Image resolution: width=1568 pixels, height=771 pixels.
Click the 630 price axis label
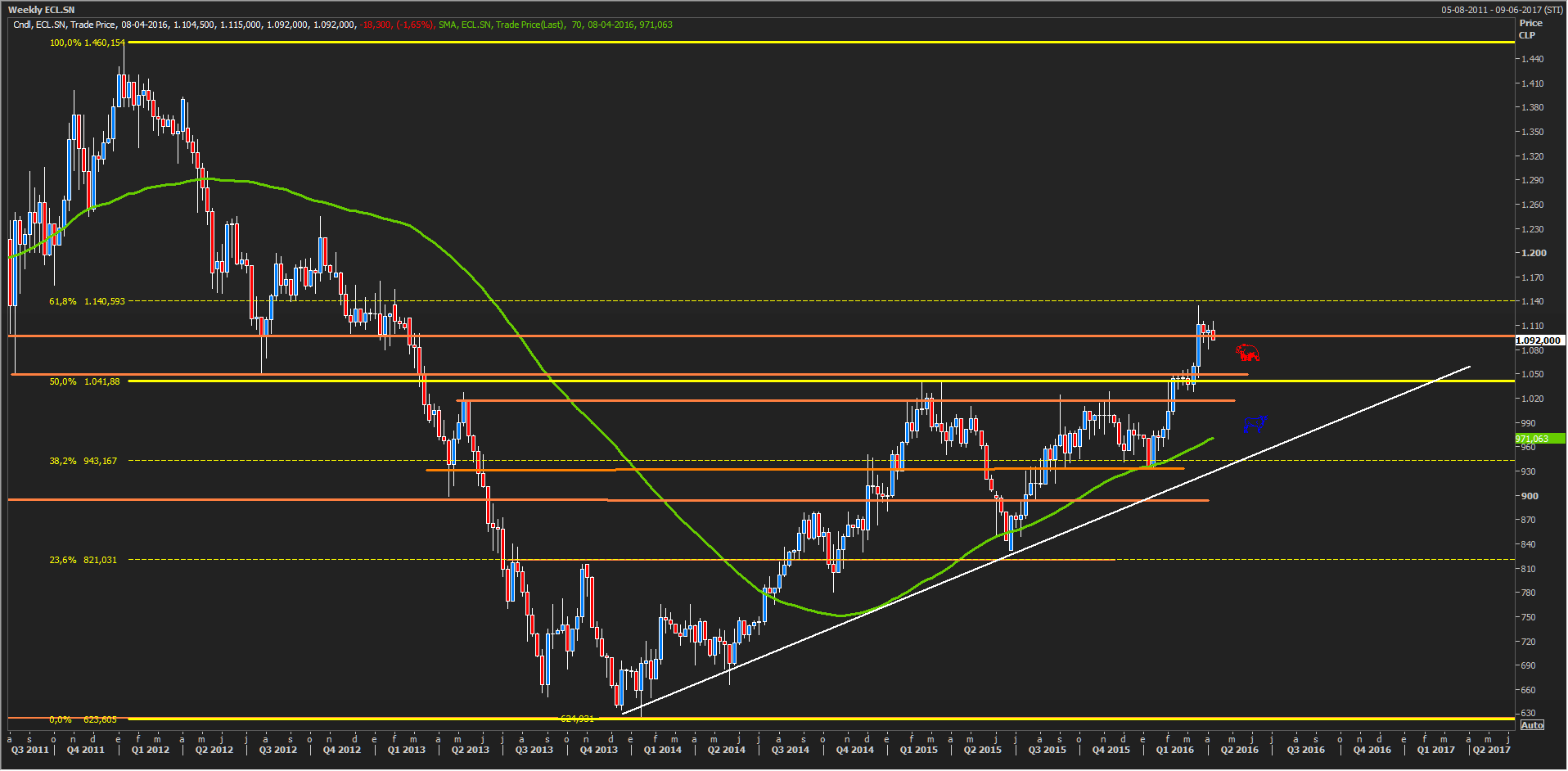[1529, 713]
